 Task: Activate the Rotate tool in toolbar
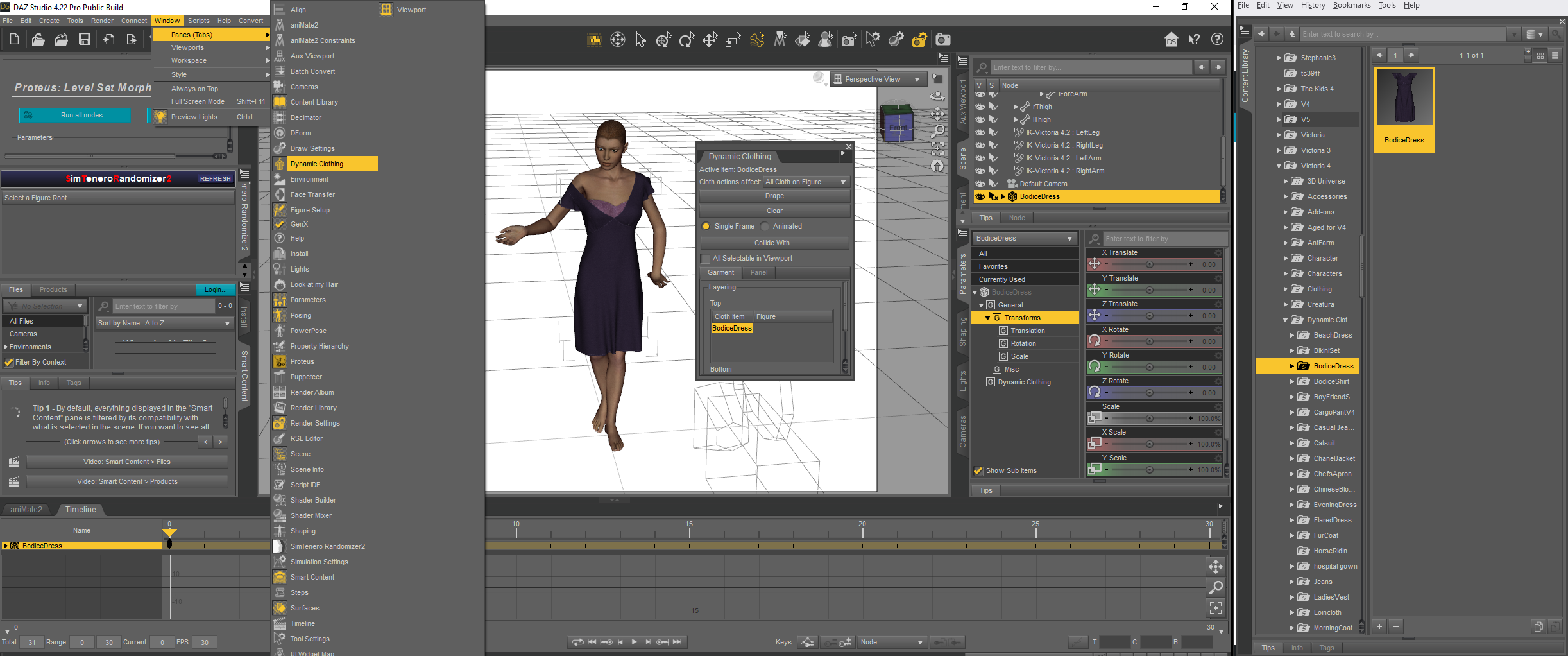coord(686,39)
